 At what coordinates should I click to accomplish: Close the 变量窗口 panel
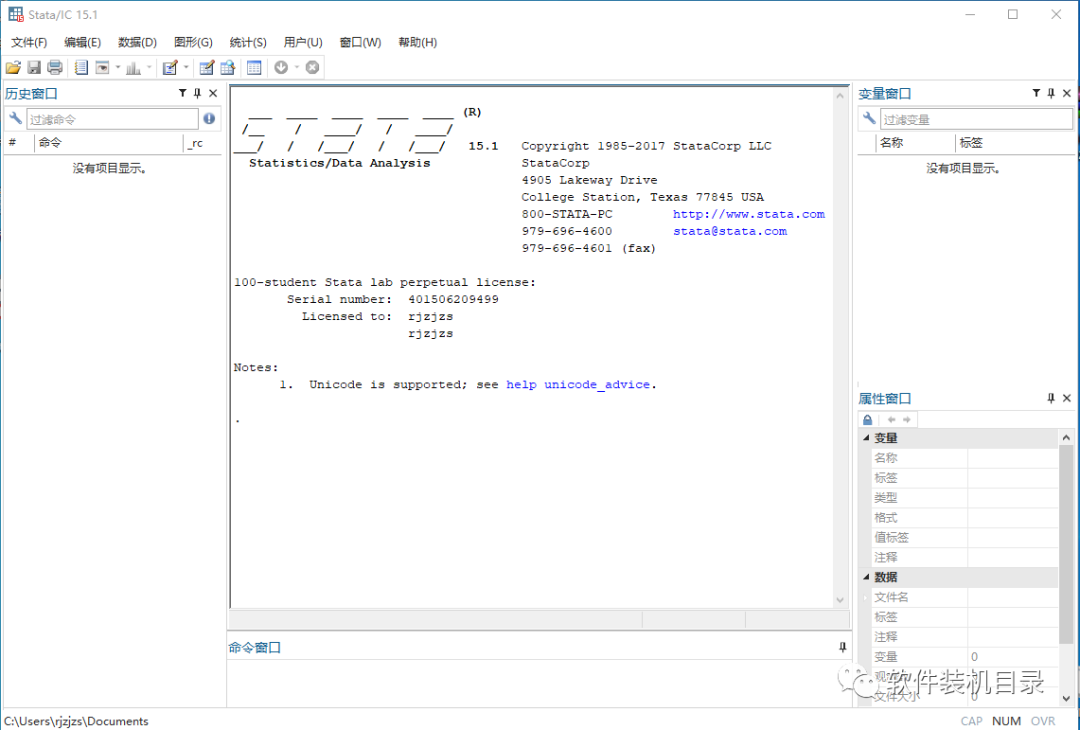coord(1067,93)
